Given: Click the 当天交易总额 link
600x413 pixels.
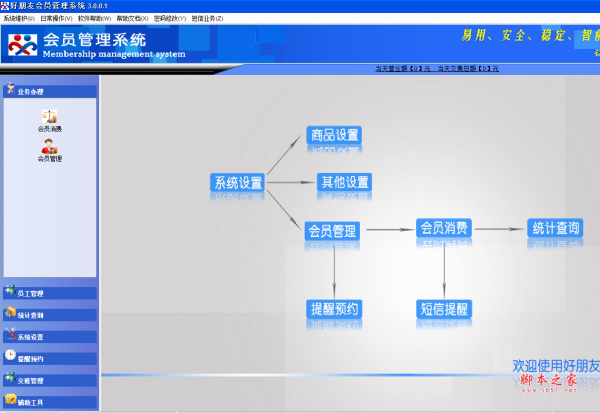Looking at the screenshot, I should (468, 69).
